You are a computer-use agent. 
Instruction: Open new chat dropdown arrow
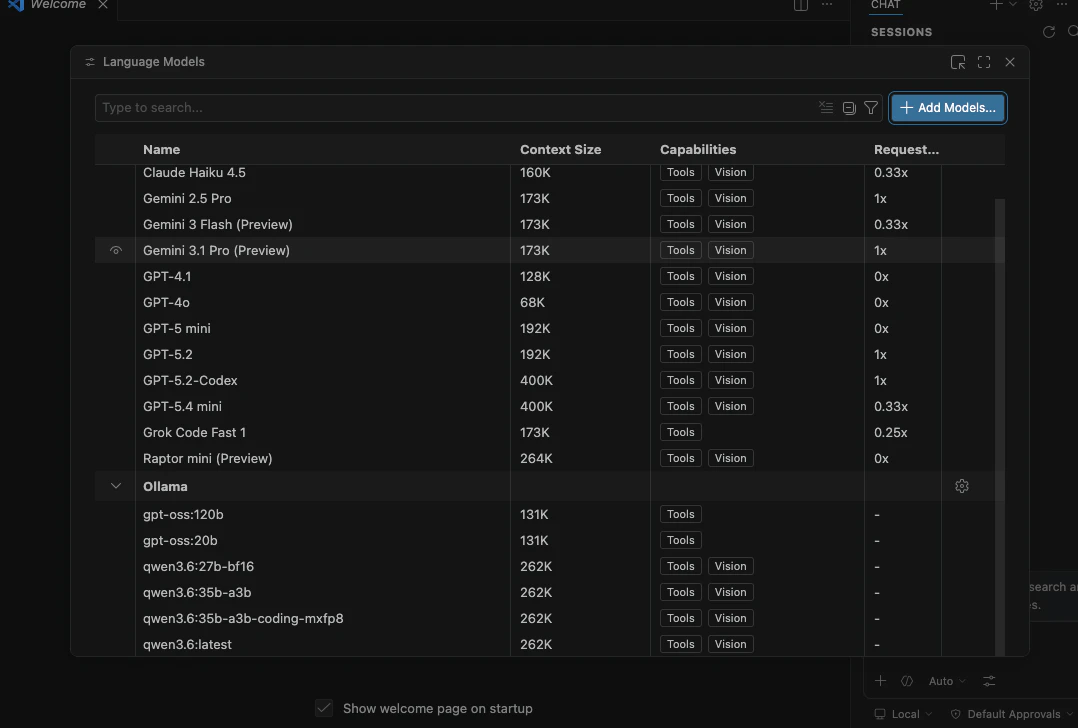coord(1013,5)
